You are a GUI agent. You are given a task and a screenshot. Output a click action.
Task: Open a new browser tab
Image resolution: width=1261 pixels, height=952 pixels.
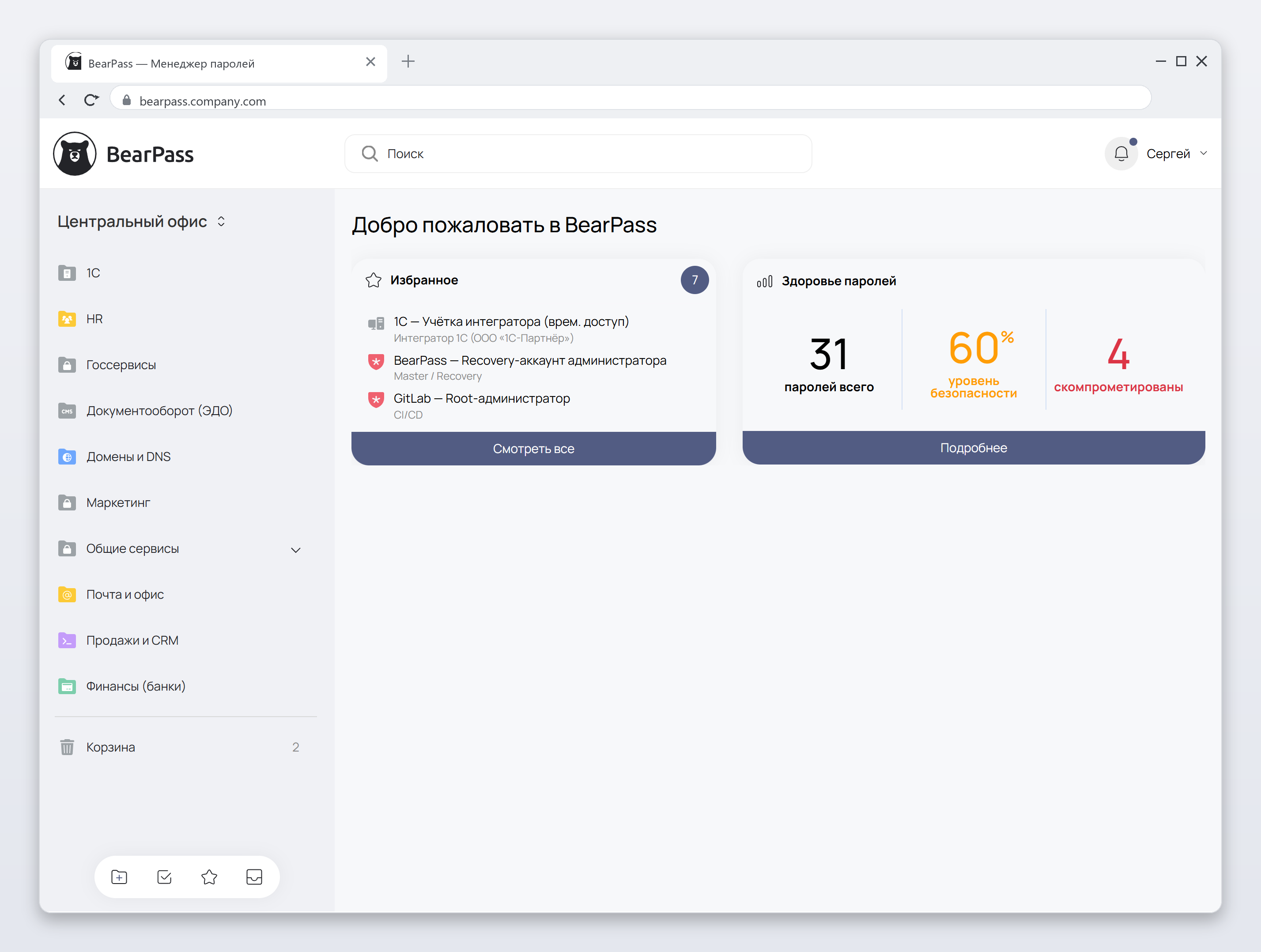[408, 61]
